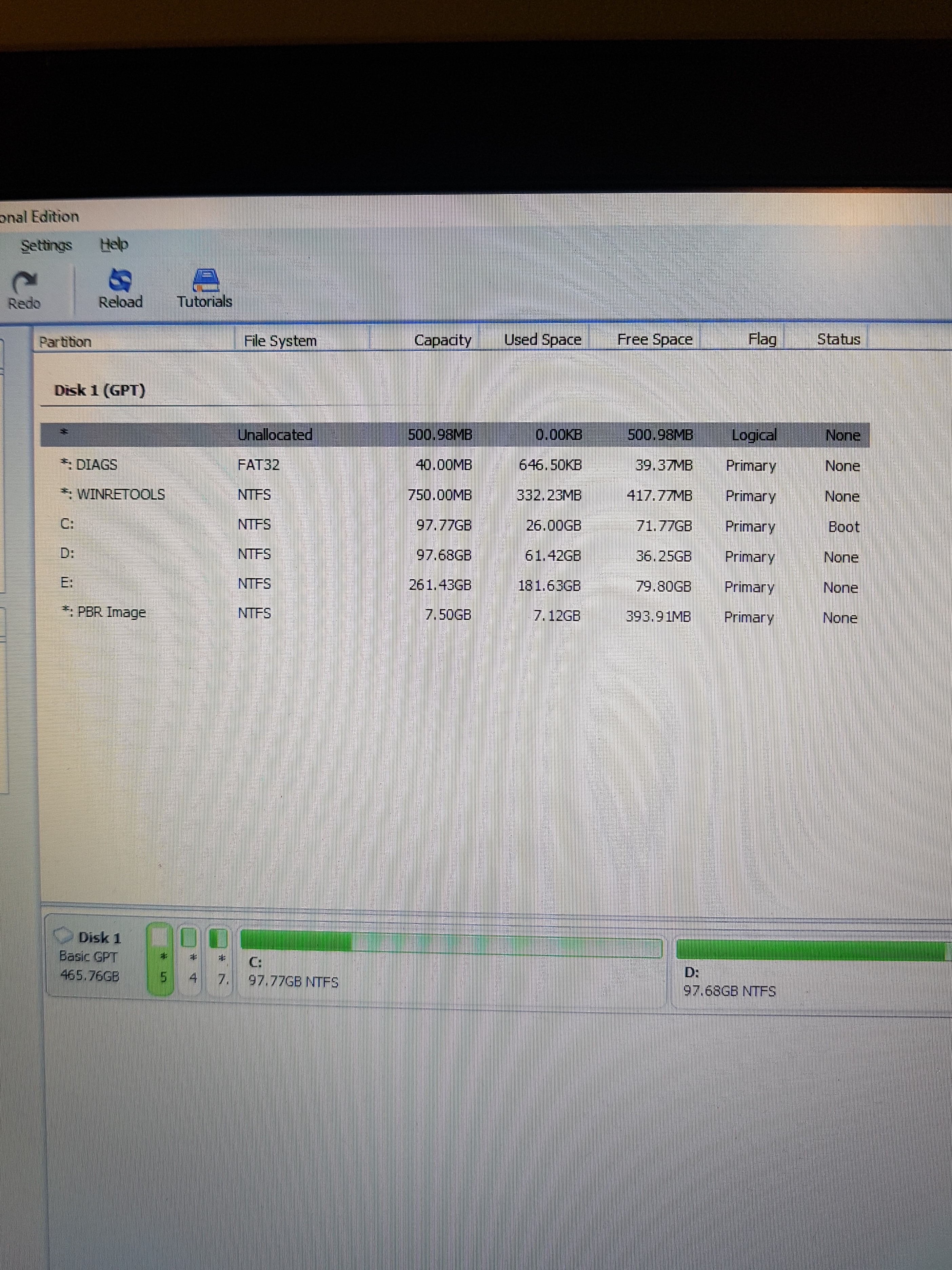The width and height of the screenshot is (952, 1270).
Task: Sort by the File System column header
Action: (x=302, y=341)
